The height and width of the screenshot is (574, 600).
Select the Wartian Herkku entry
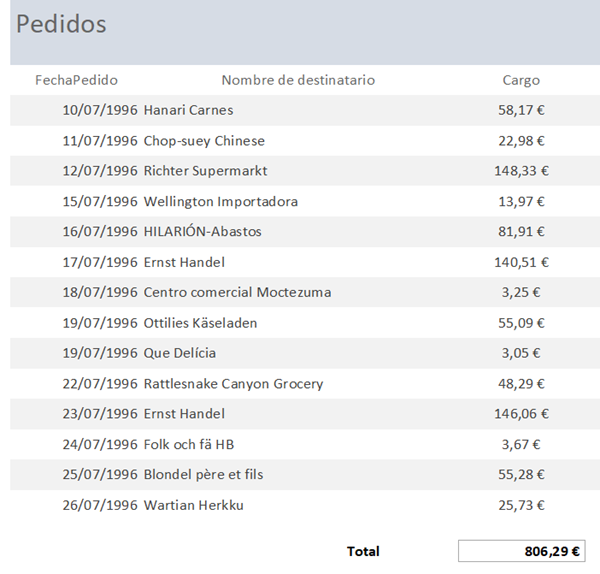[x=193, y=505]
